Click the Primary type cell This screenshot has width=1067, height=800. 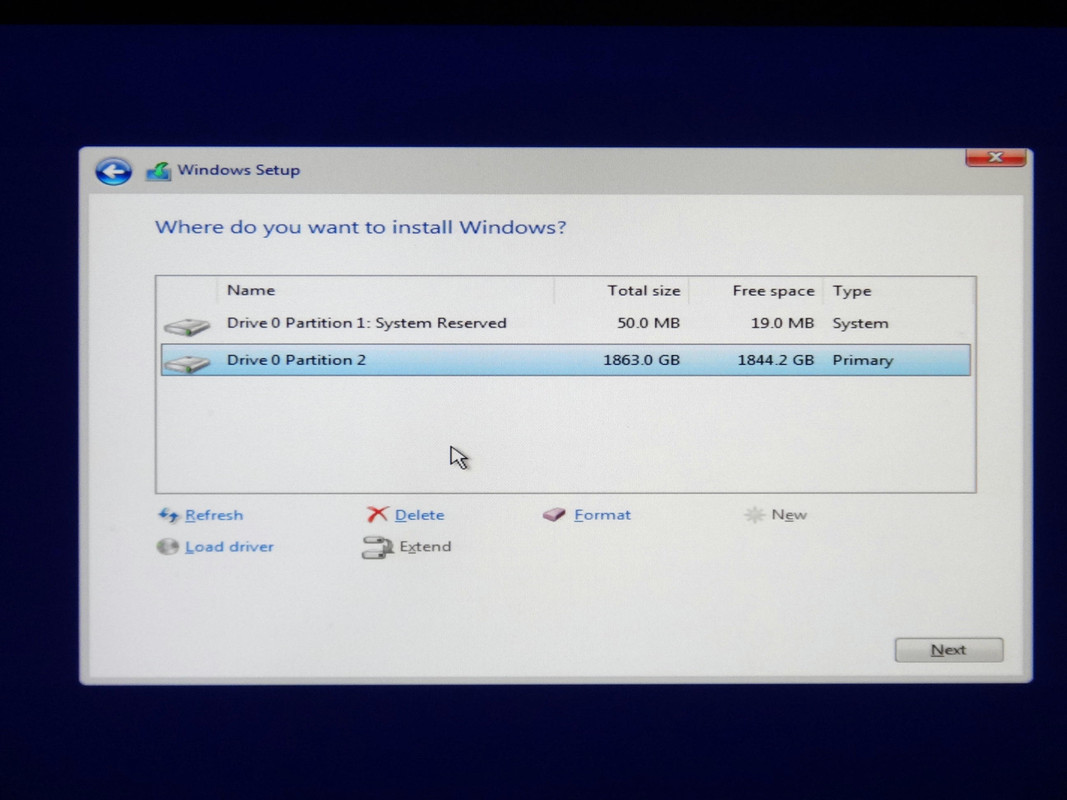tap(862, 361)
